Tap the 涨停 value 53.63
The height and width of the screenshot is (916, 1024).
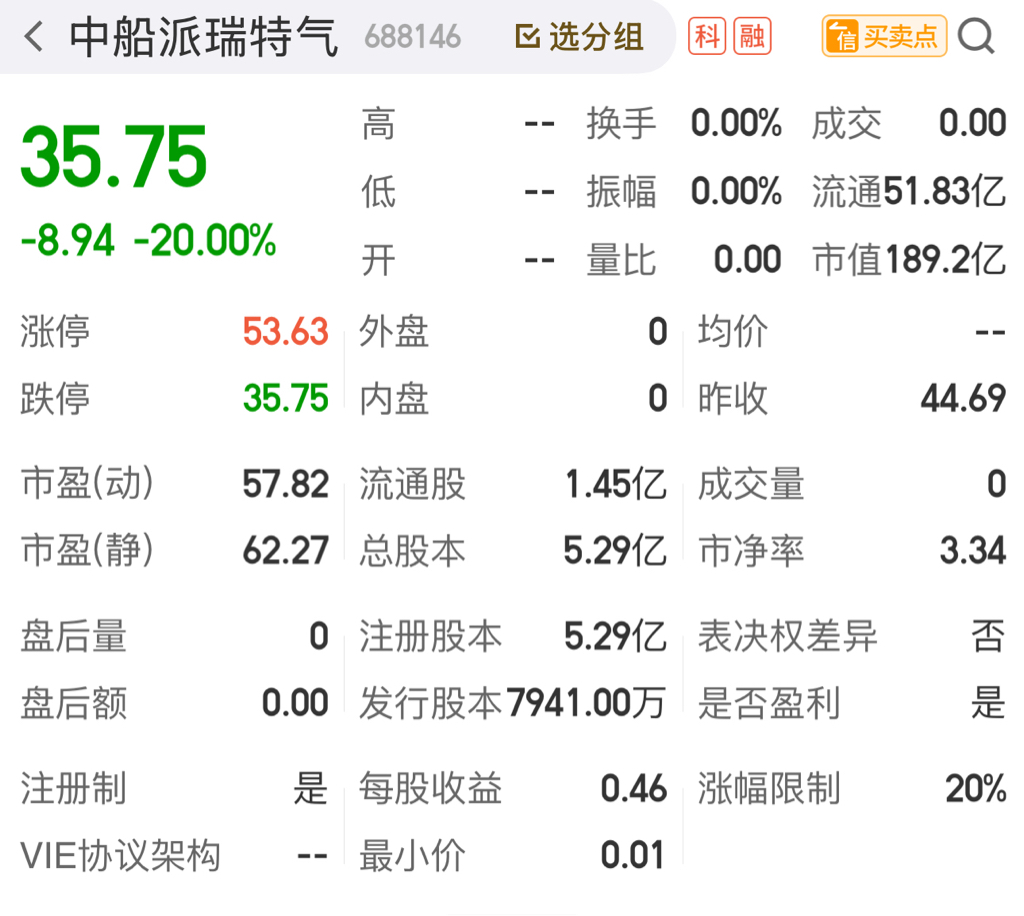[285, 332]
